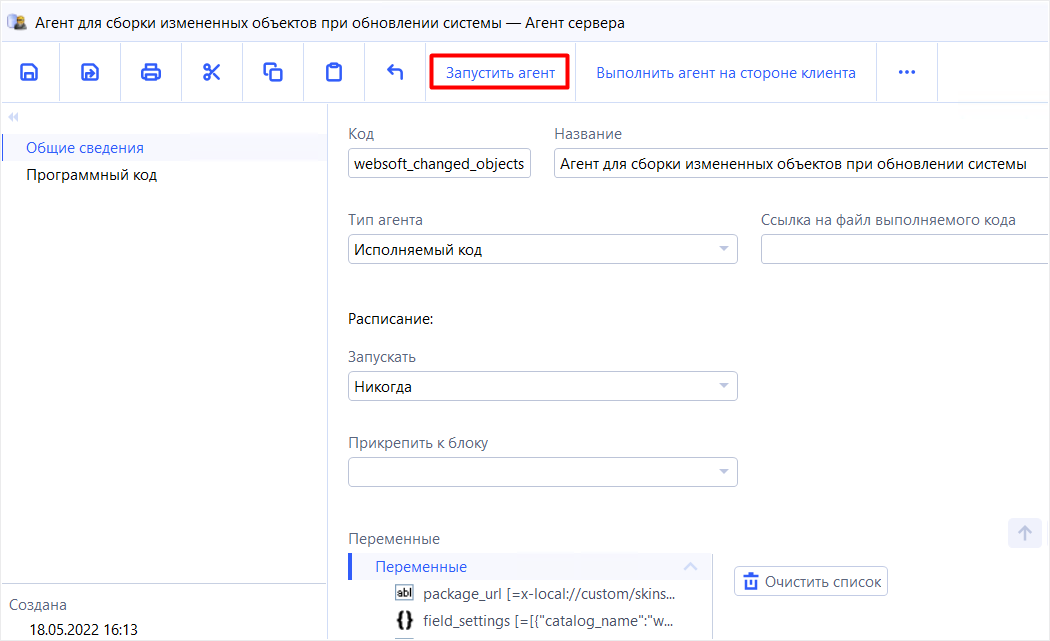Viewport: 1050px width, 641px height.
Task: Open the toolbar overflow menu (three dots)
Action: 906,71
